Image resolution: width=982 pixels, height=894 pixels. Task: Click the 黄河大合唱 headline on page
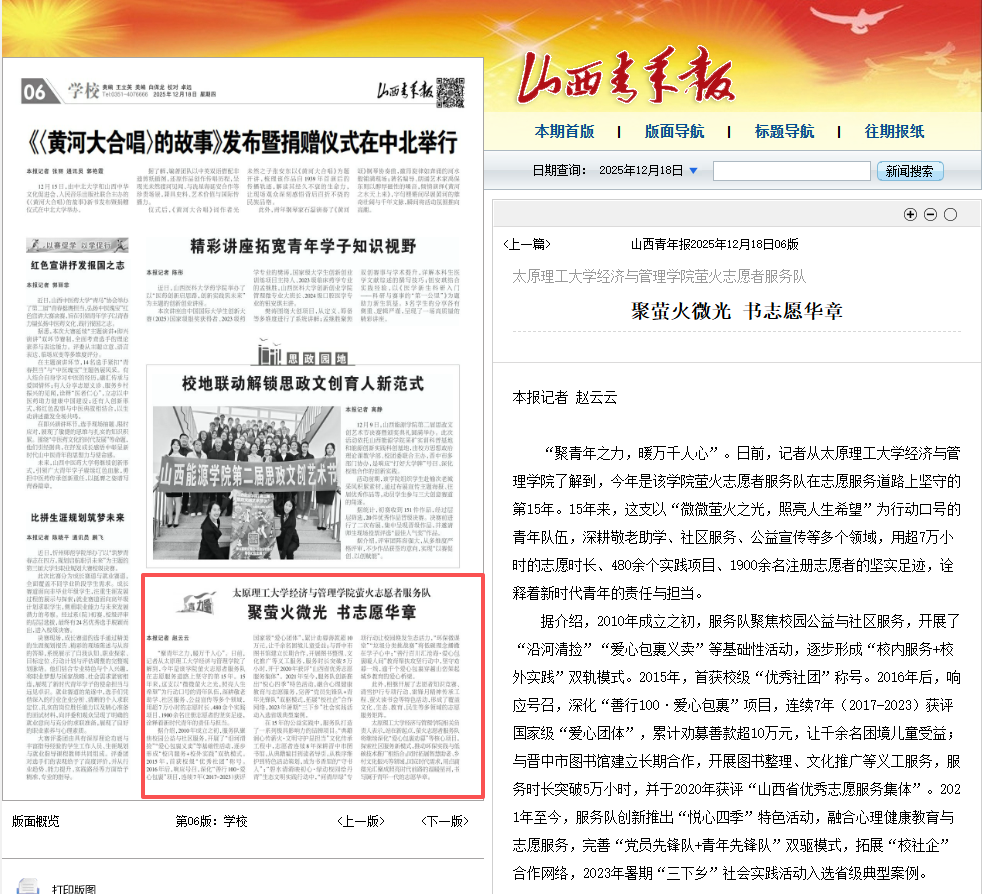click(x=242, y=141)
